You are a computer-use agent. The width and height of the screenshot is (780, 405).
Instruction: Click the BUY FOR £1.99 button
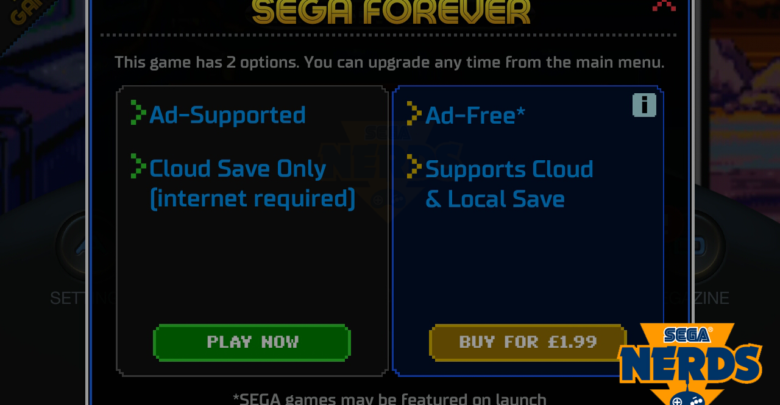(527, 342)
